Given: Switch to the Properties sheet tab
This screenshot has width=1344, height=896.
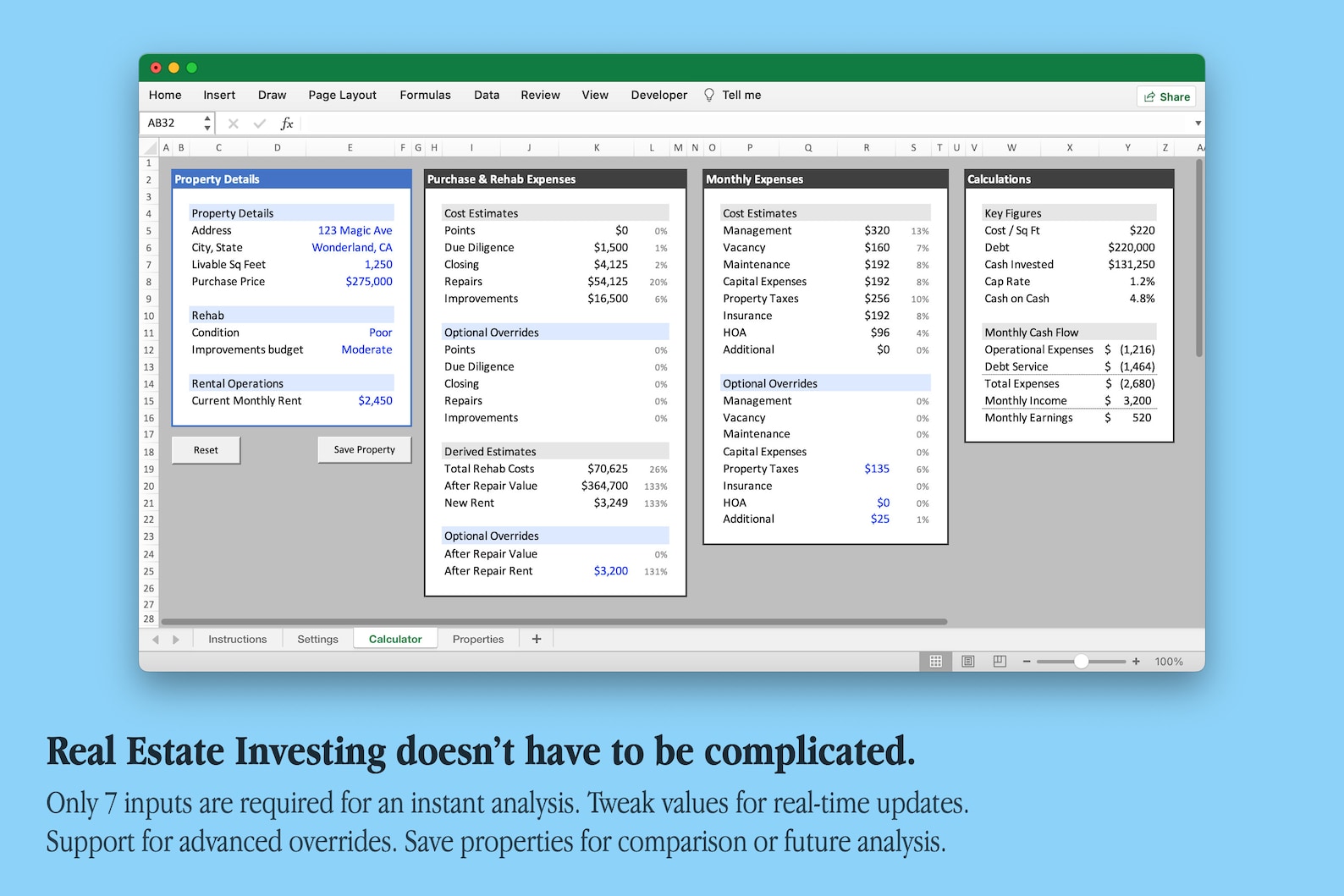Looking at the screenshot, I should [478, 639].
